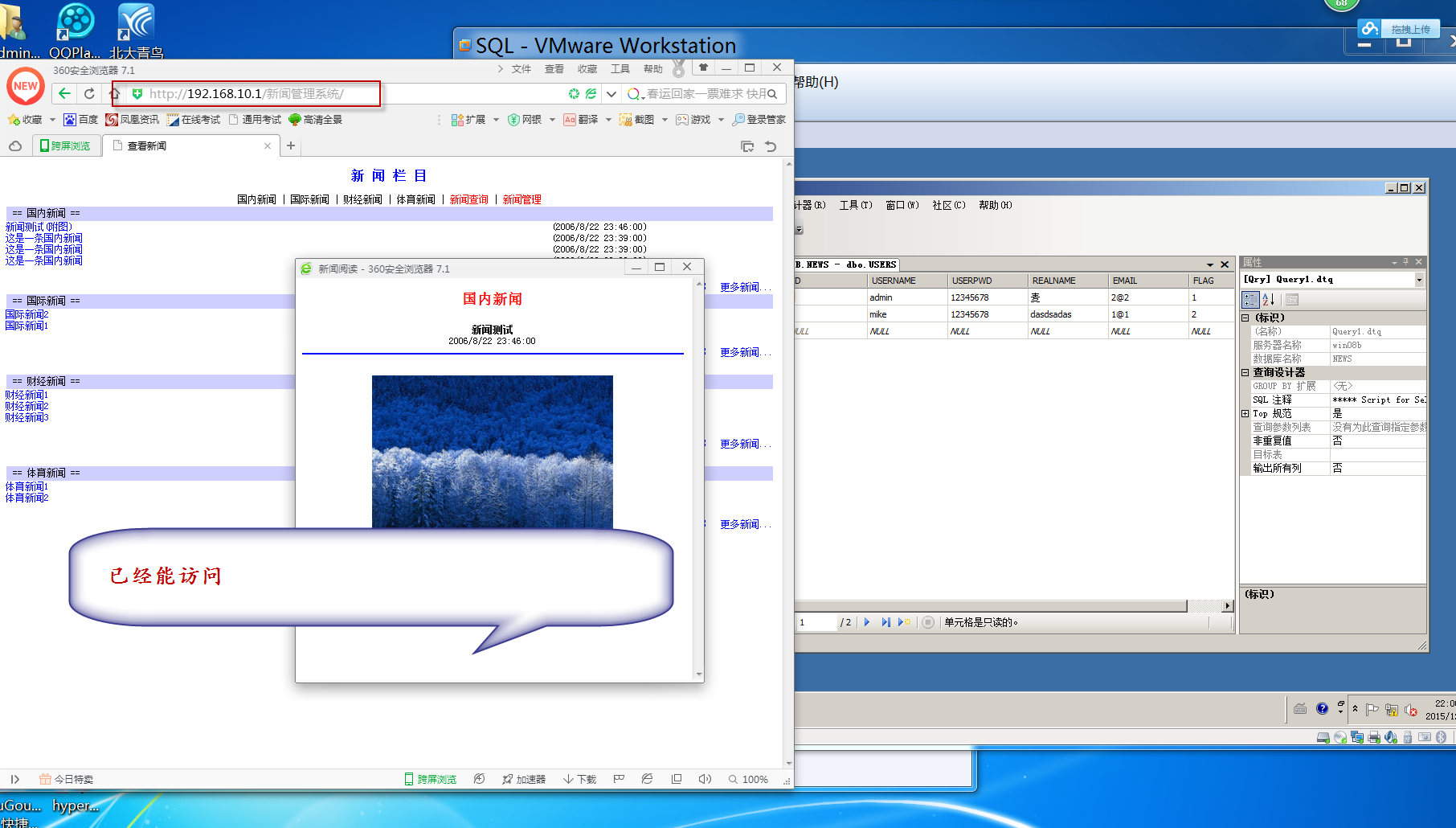
Task: Switch properties to categorized view
Action: click(x=1250, y=300)
